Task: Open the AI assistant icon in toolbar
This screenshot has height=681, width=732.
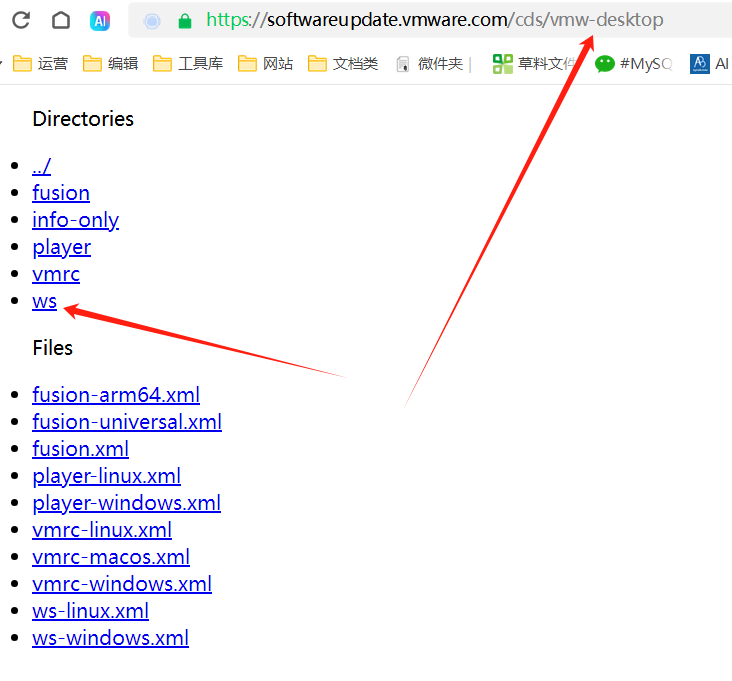Action: click(100, 21)
